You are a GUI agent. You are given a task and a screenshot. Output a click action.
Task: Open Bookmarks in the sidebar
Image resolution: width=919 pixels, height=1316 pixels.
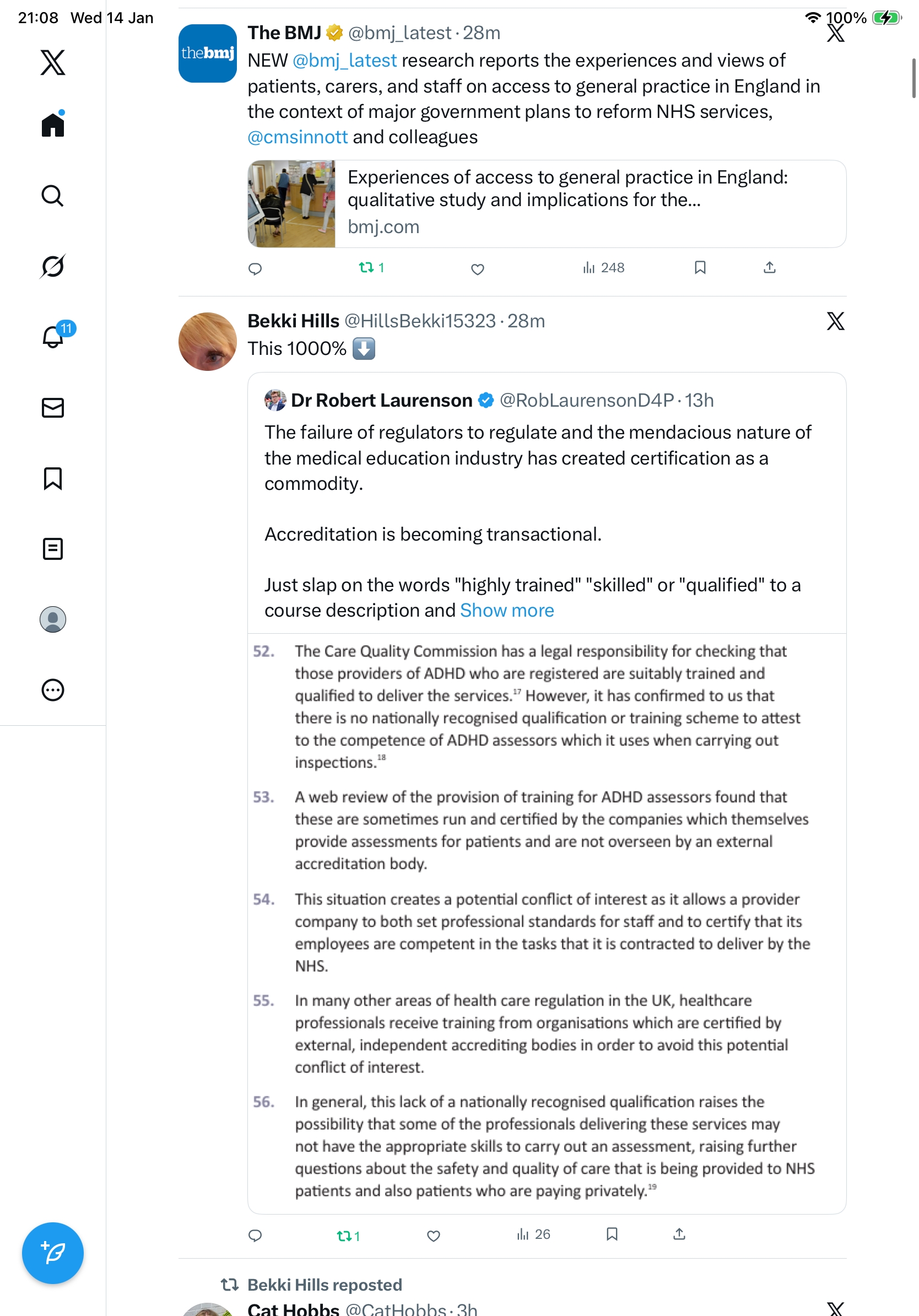point(53,478)
